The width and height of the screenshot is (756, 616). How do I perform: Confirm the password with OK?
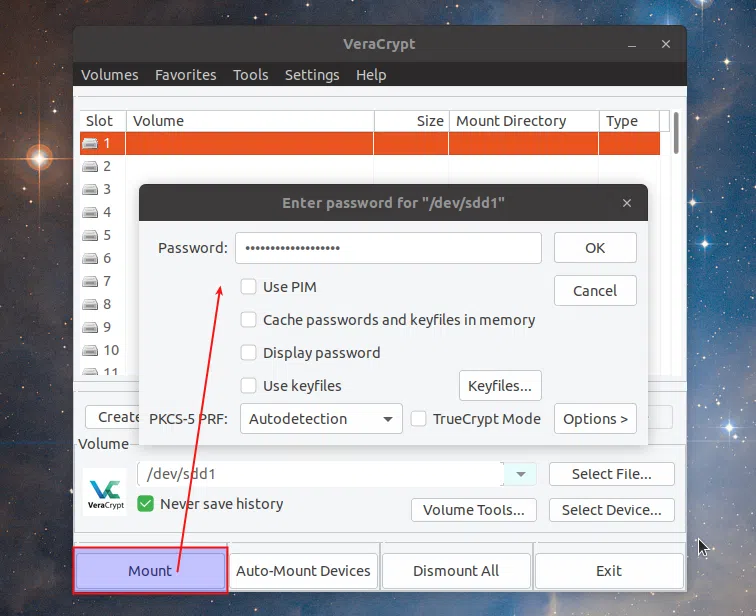(x=595, y=248)
